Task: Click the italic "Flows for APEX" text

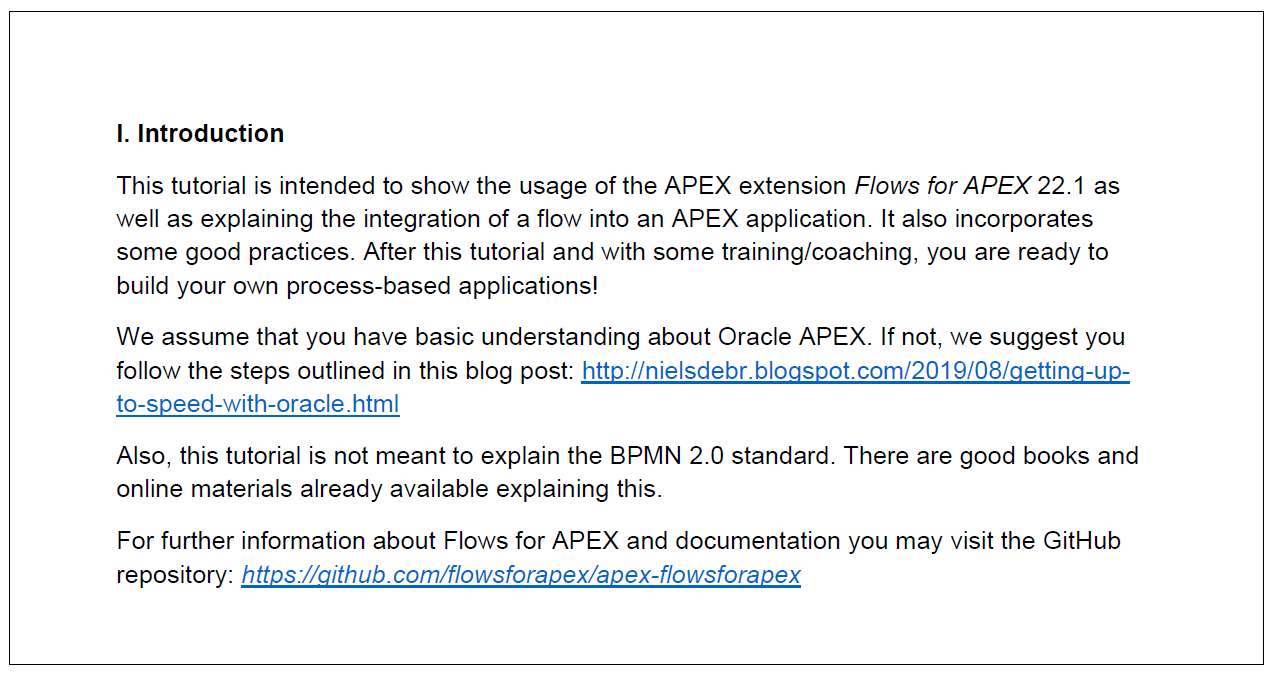Action: 942,186
